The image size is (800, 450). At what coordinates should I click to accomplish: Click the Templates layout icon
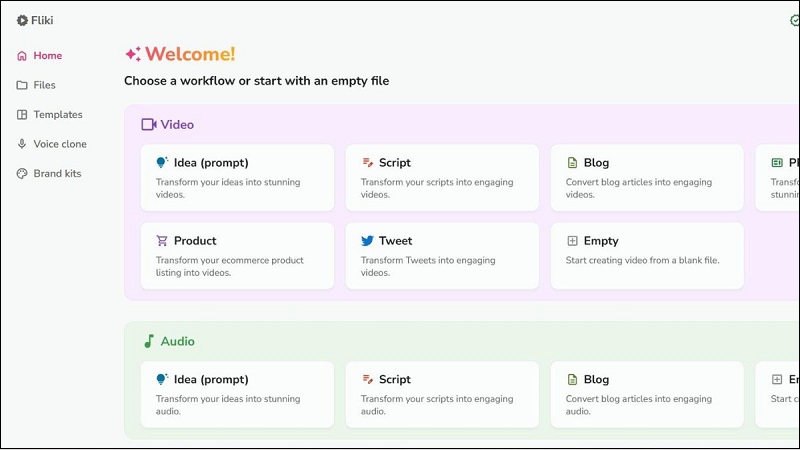[22, 115]
